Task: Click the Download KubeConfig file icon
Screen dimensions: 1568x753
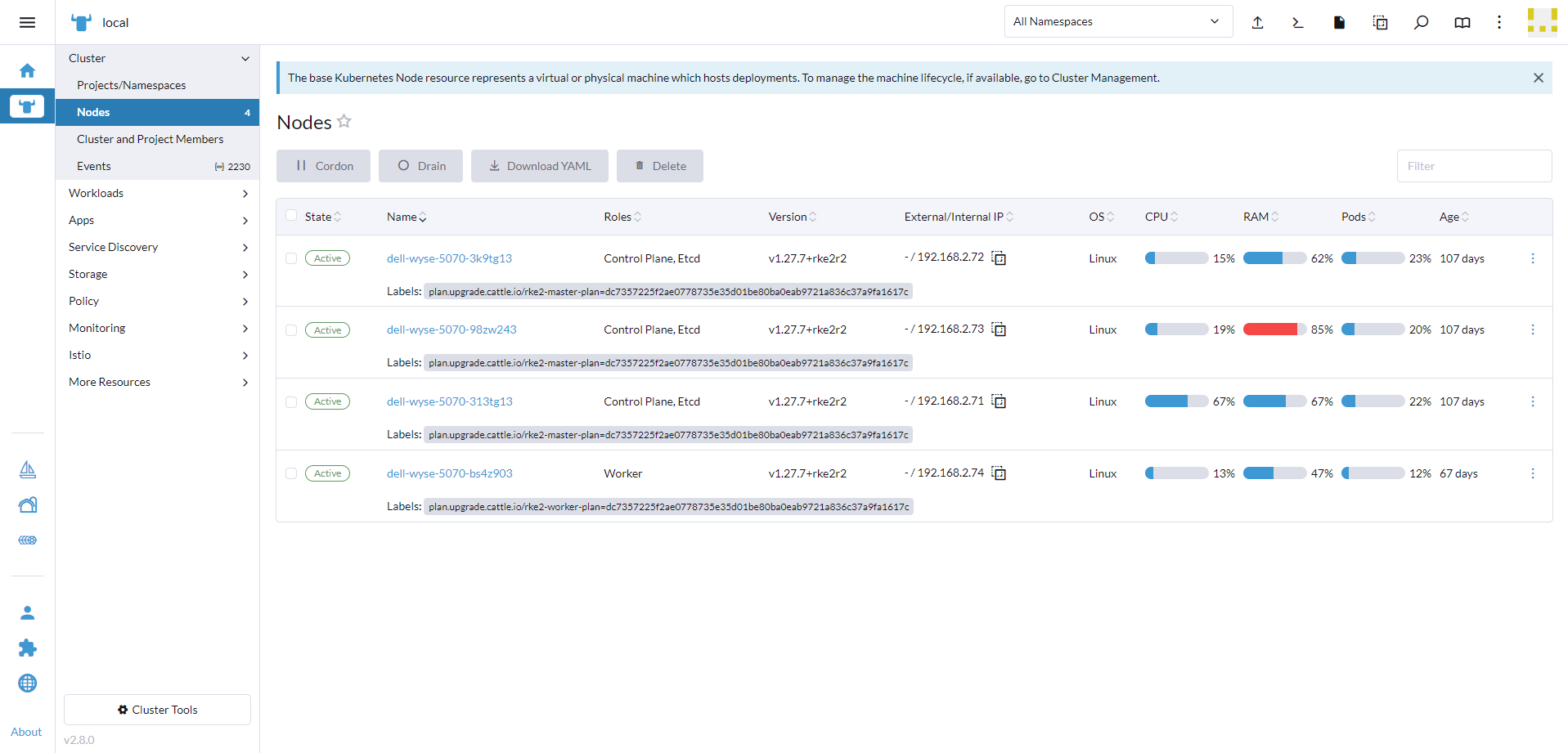Action: [x=1339, y=22]
